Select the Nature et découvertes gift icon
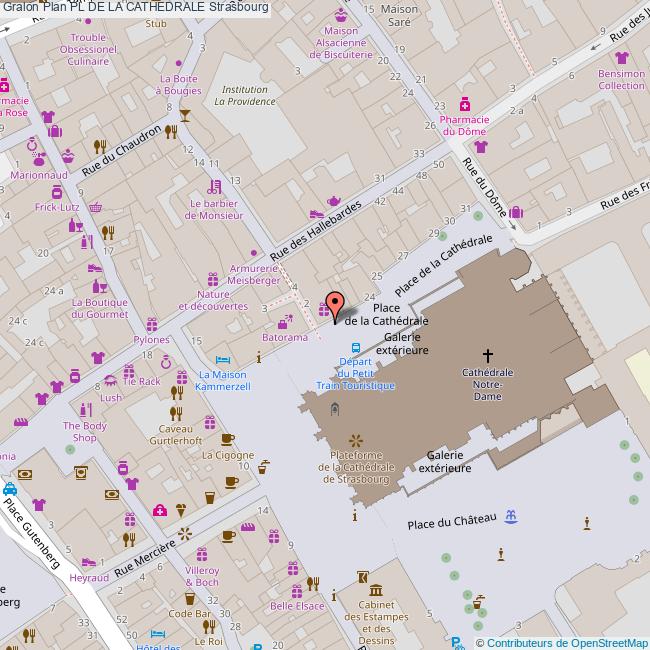The image size is (650, 650). [x=212, y=279]
